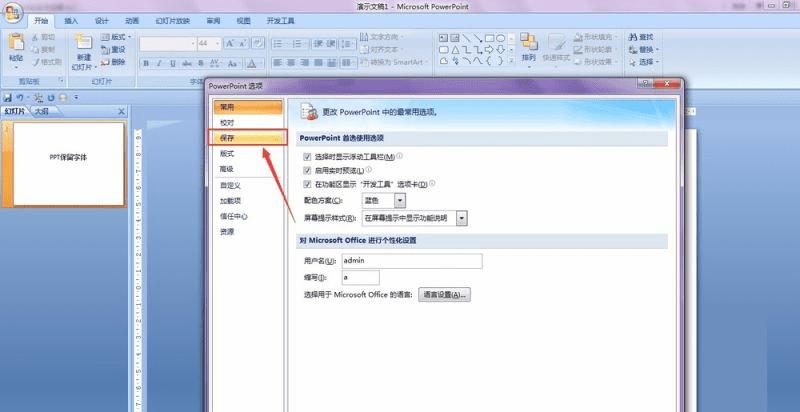The height and width of the screenshot is (412, 800).
Task: Click the 粘贴 (Paste) clipboard icon
Action: (x=16, y=43)
